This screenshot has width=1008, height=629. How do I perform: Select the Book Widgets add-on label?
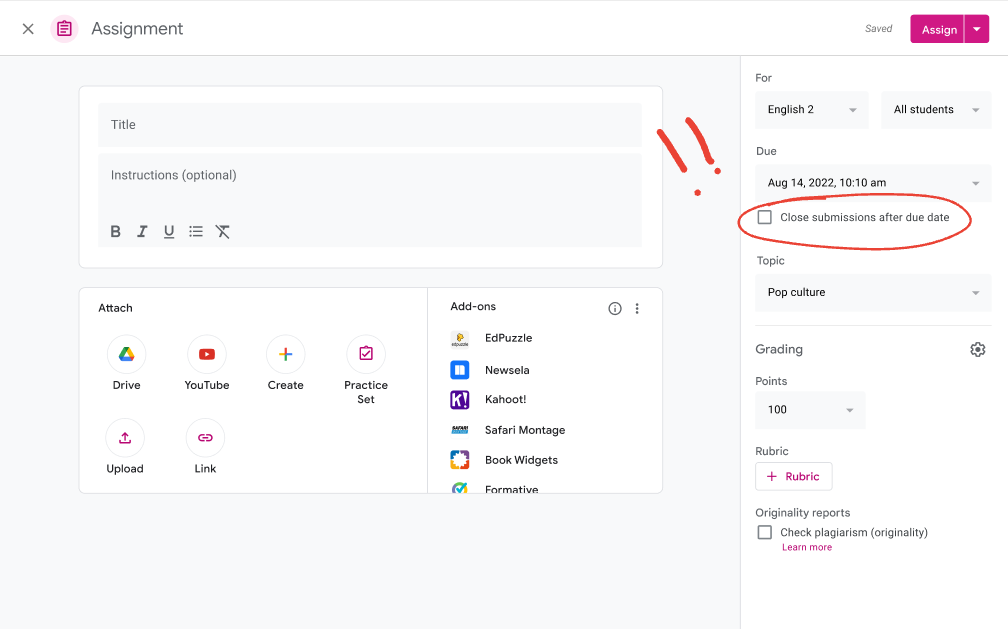(x=521, y=460)
